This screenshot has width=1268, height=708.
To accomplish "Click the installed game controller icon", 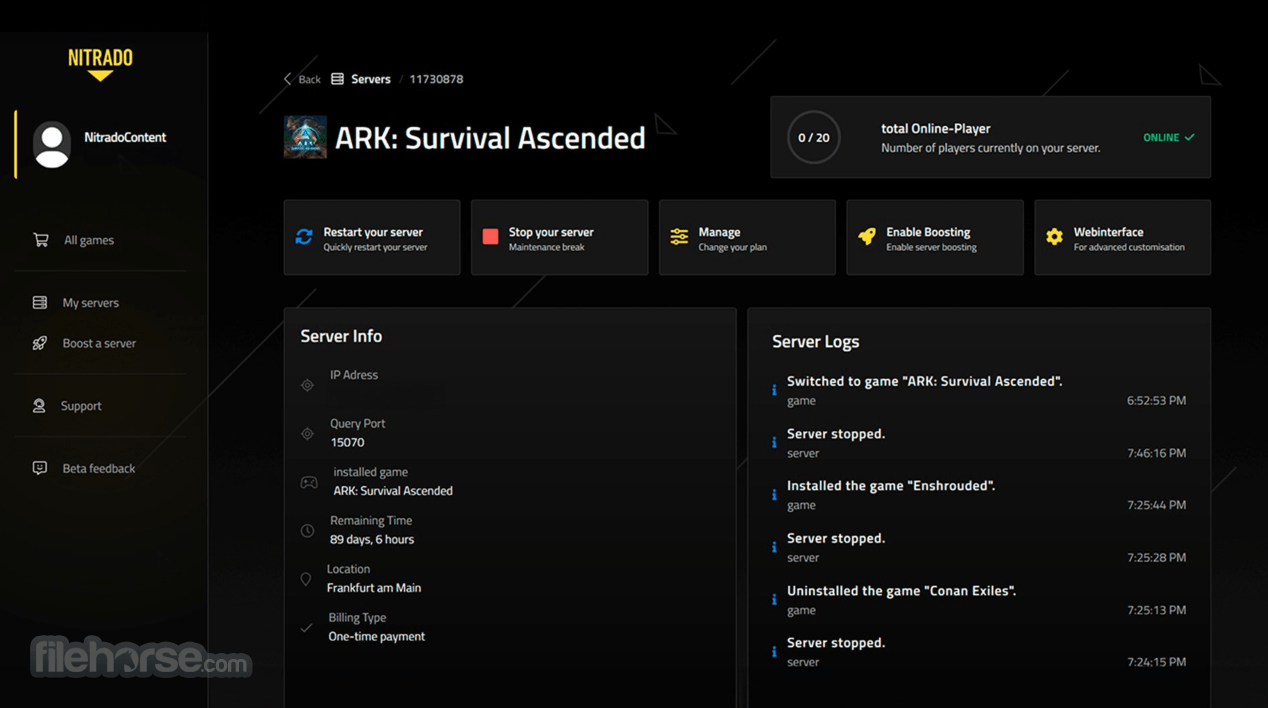I will [x=309, y=482].
